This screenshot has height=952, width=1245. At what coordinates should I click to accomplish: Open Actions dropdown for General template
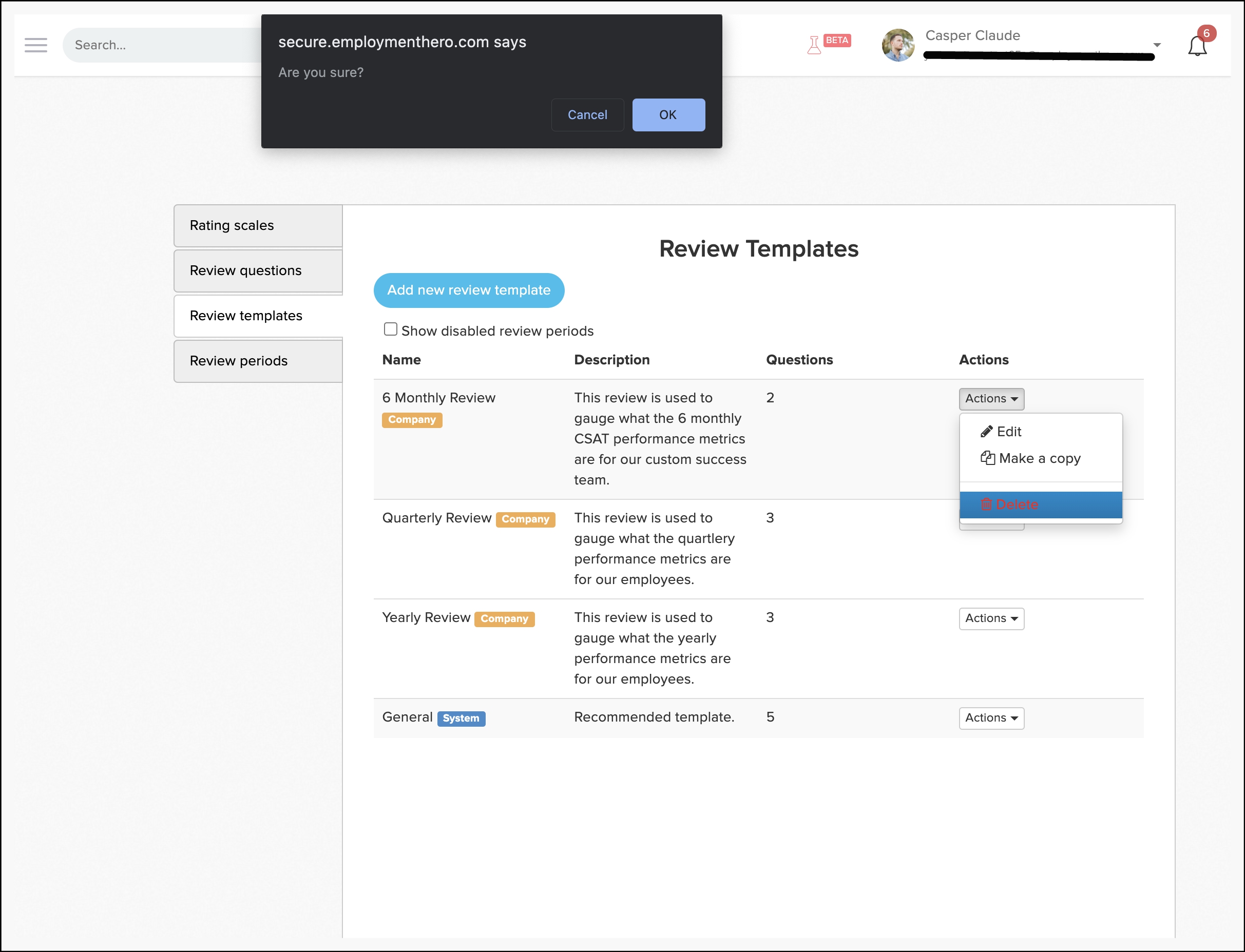991,718
